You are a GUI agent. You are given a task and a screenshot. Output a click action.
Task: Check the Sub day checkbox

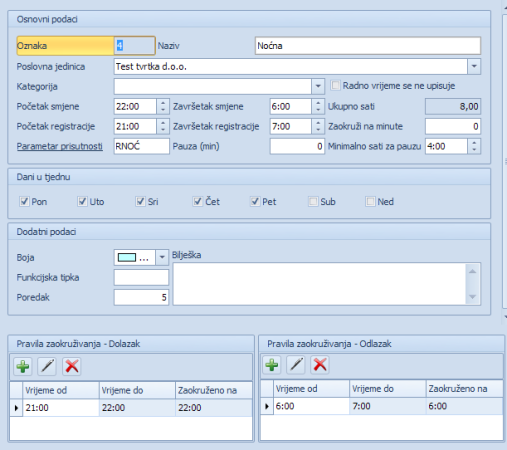pos(313,202)
